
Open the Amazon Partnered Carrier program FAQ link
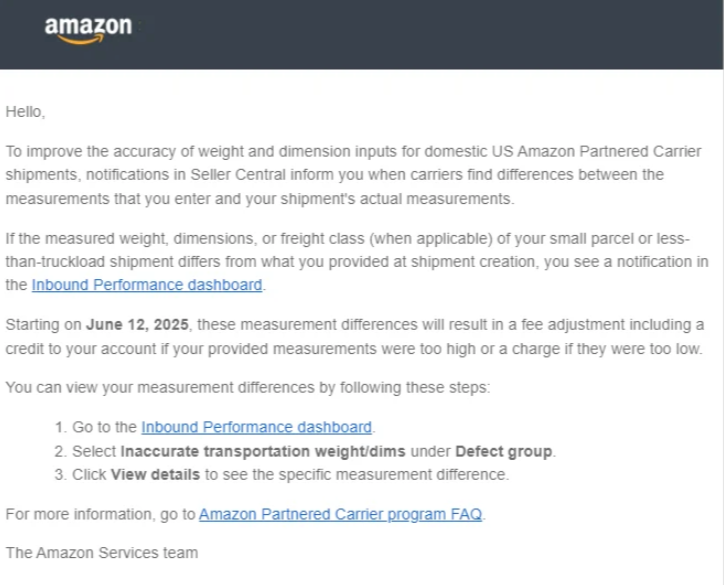click(x=340, y=514)
